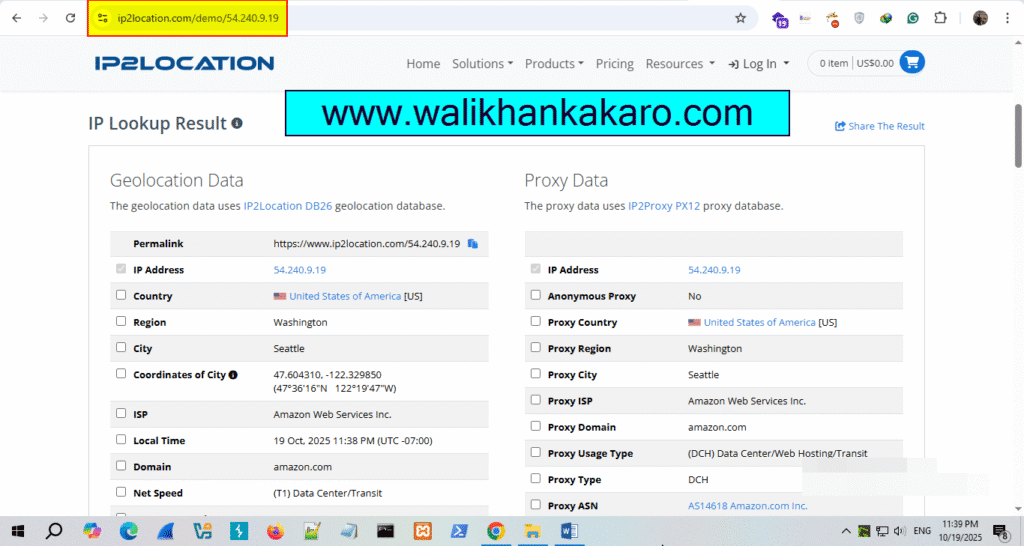Expand the Log In dropdown

pyautogui.click(x=759, y=63)
